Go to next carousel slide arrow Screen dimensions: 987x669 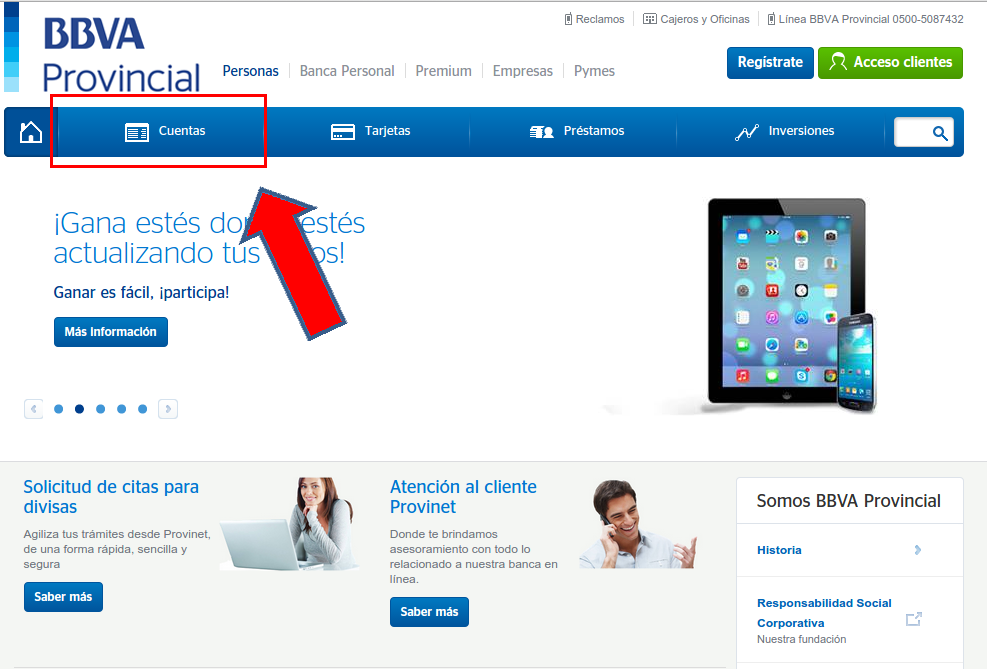[167, 409]
